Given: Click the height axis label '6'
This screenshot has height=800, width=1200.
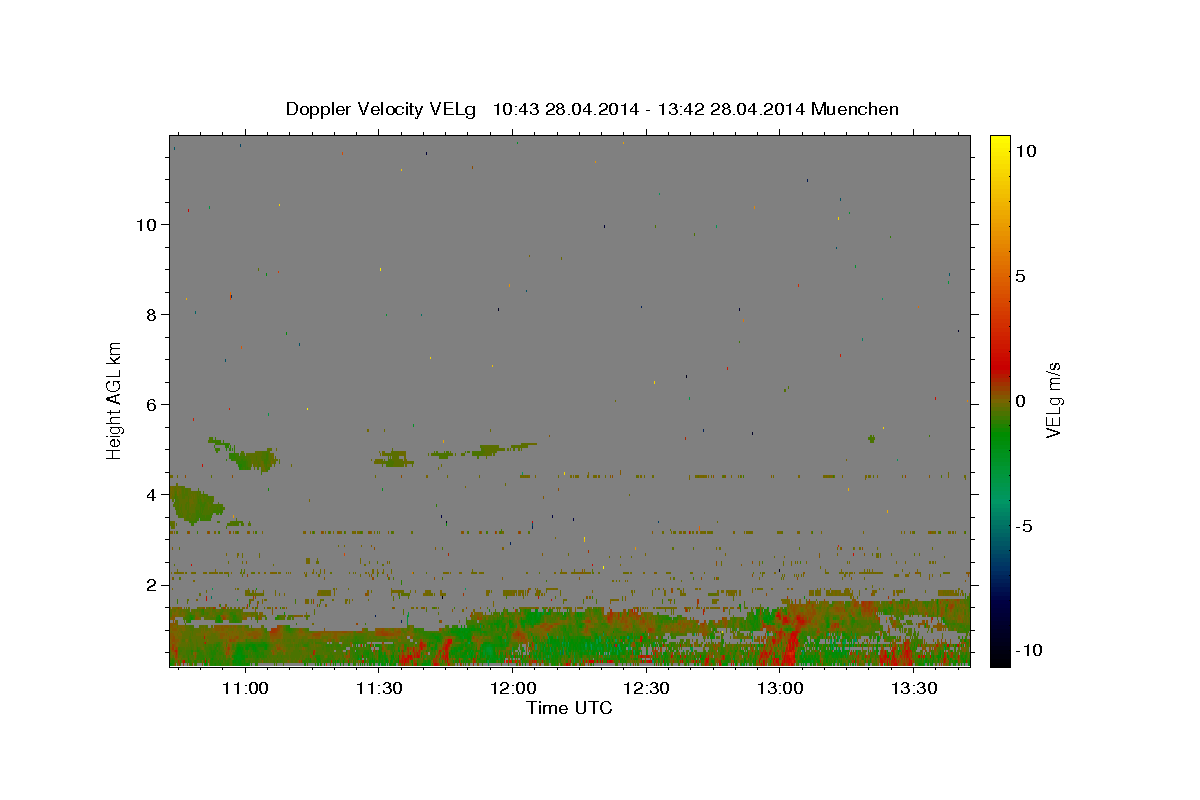Looking at the screenshot, I should [152, 404].
